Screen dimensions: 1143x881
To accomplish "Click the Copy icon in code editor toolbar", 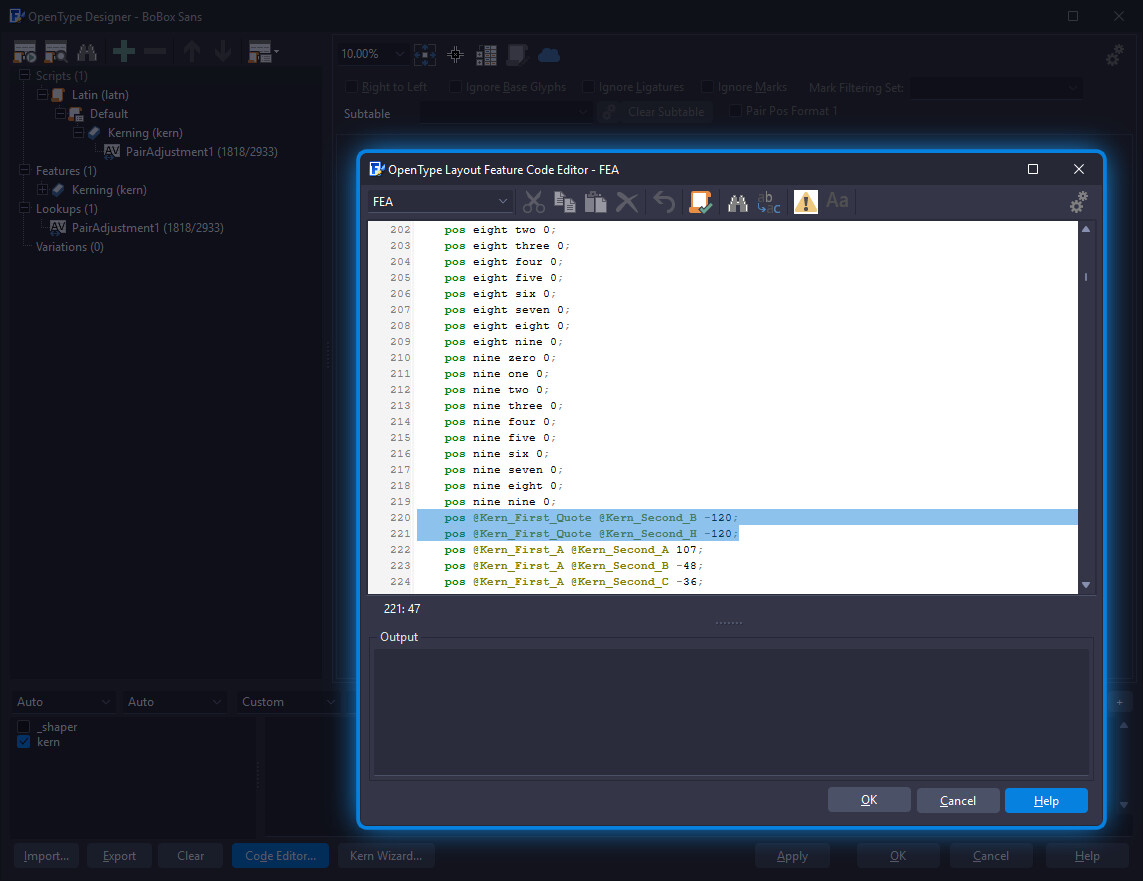I will [x=565, y=202].
